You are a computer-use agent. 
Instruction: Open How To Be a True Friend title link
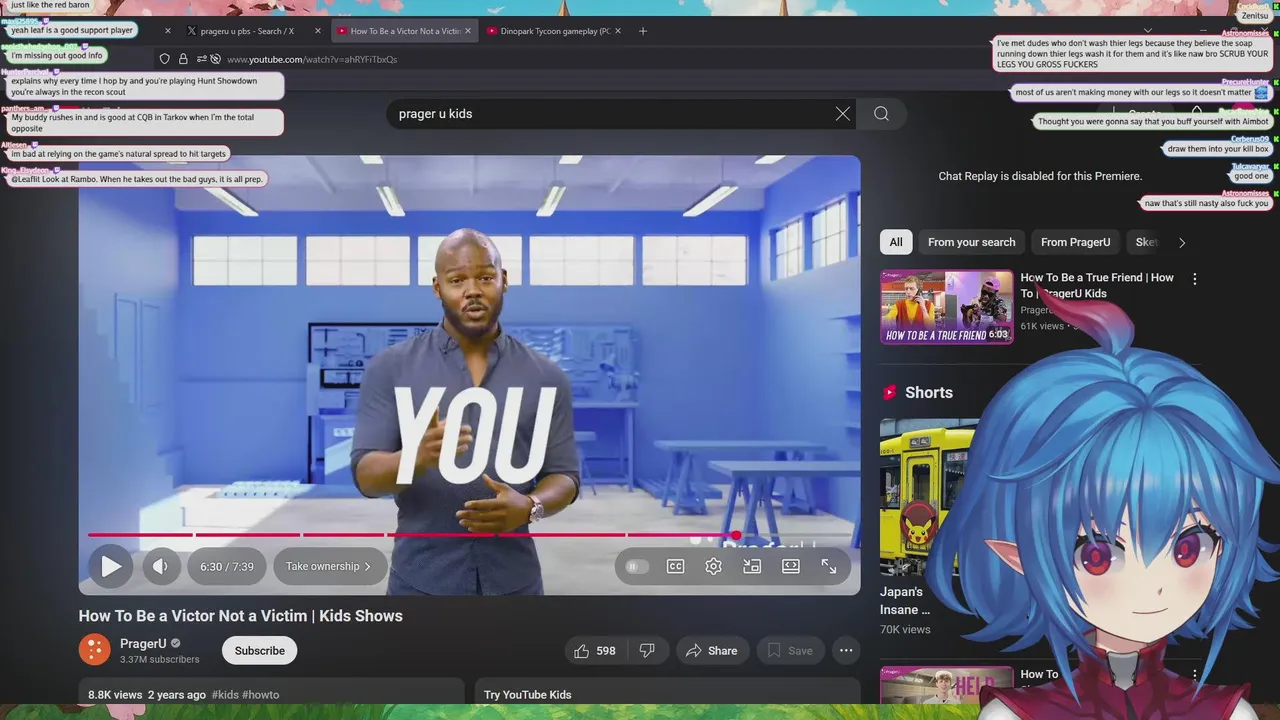(x=1097, y=285)
